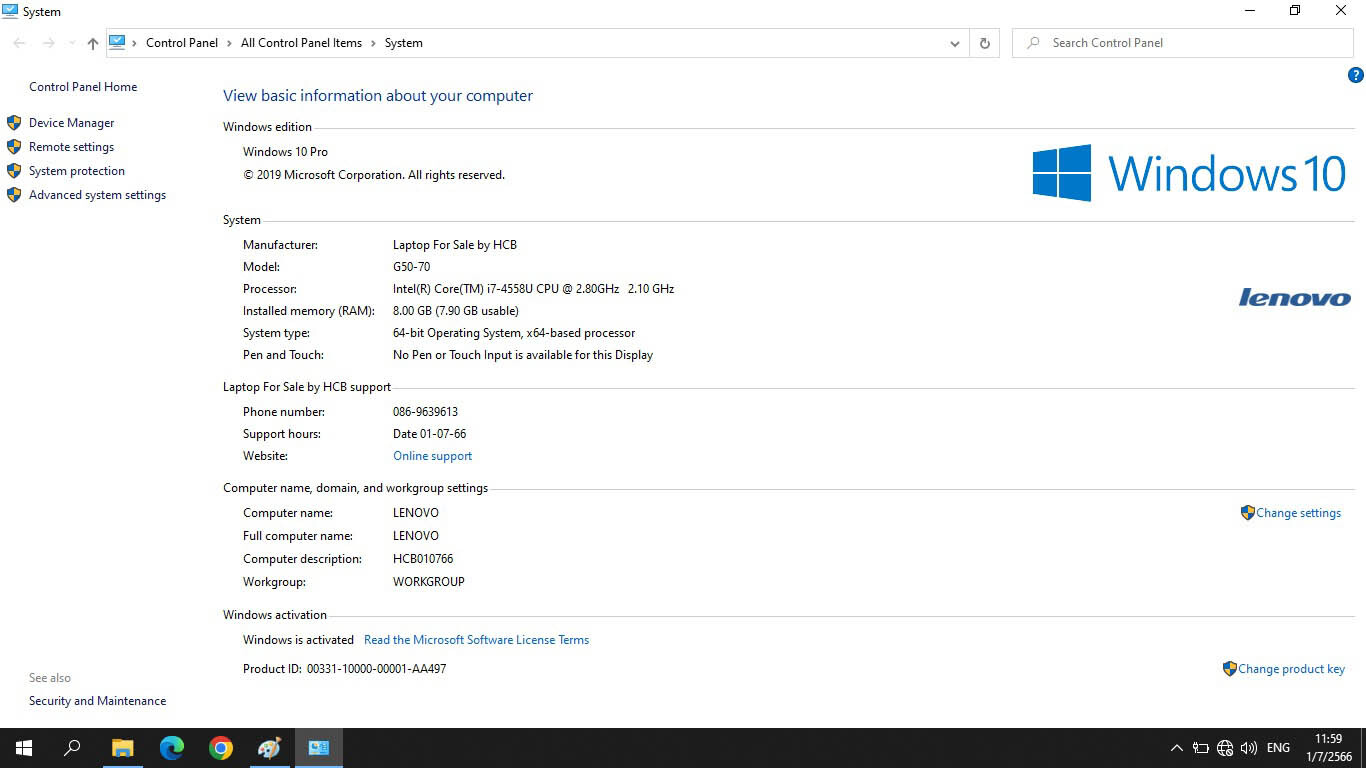Click the battery tray icon
The height and width of the screenshot is (768, 1366).
click(1201, 748)
